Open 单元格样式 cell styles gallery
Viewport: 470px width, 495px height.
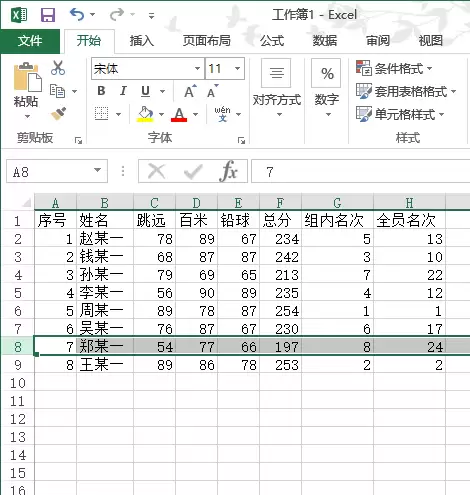pyautogui.click(x=400, y=114)
